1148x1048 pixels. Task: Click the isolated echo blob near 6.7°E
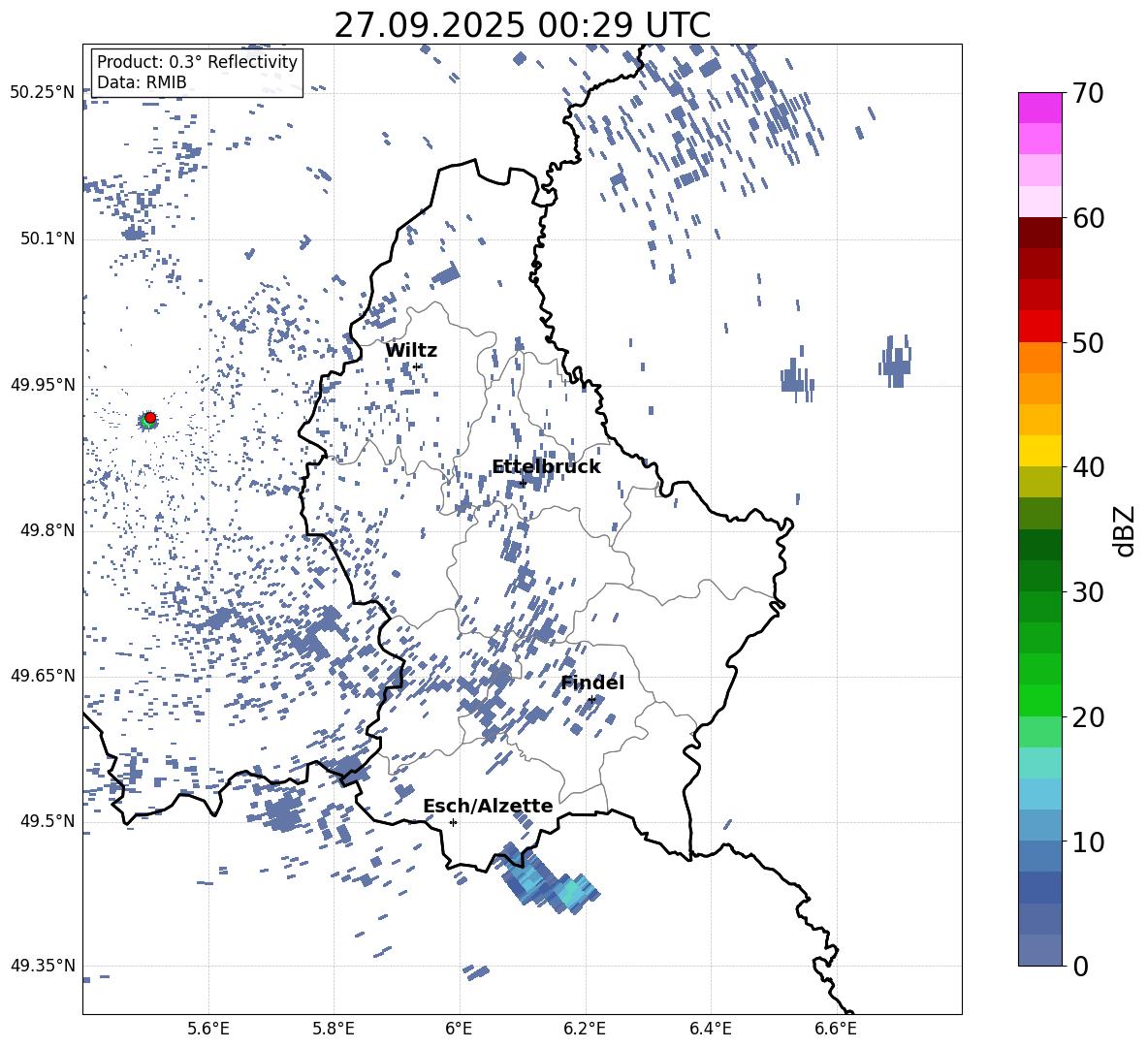click(896, 362)
